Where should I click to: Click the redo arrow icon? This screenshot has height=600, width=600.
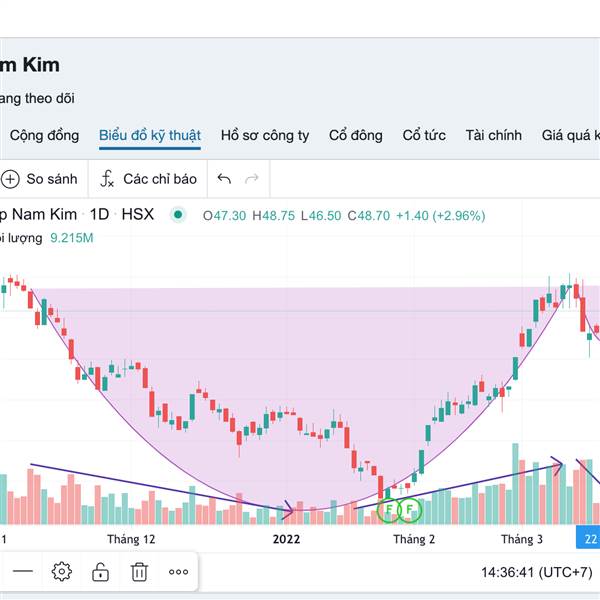pyautogui.click(x=252, y=178)
